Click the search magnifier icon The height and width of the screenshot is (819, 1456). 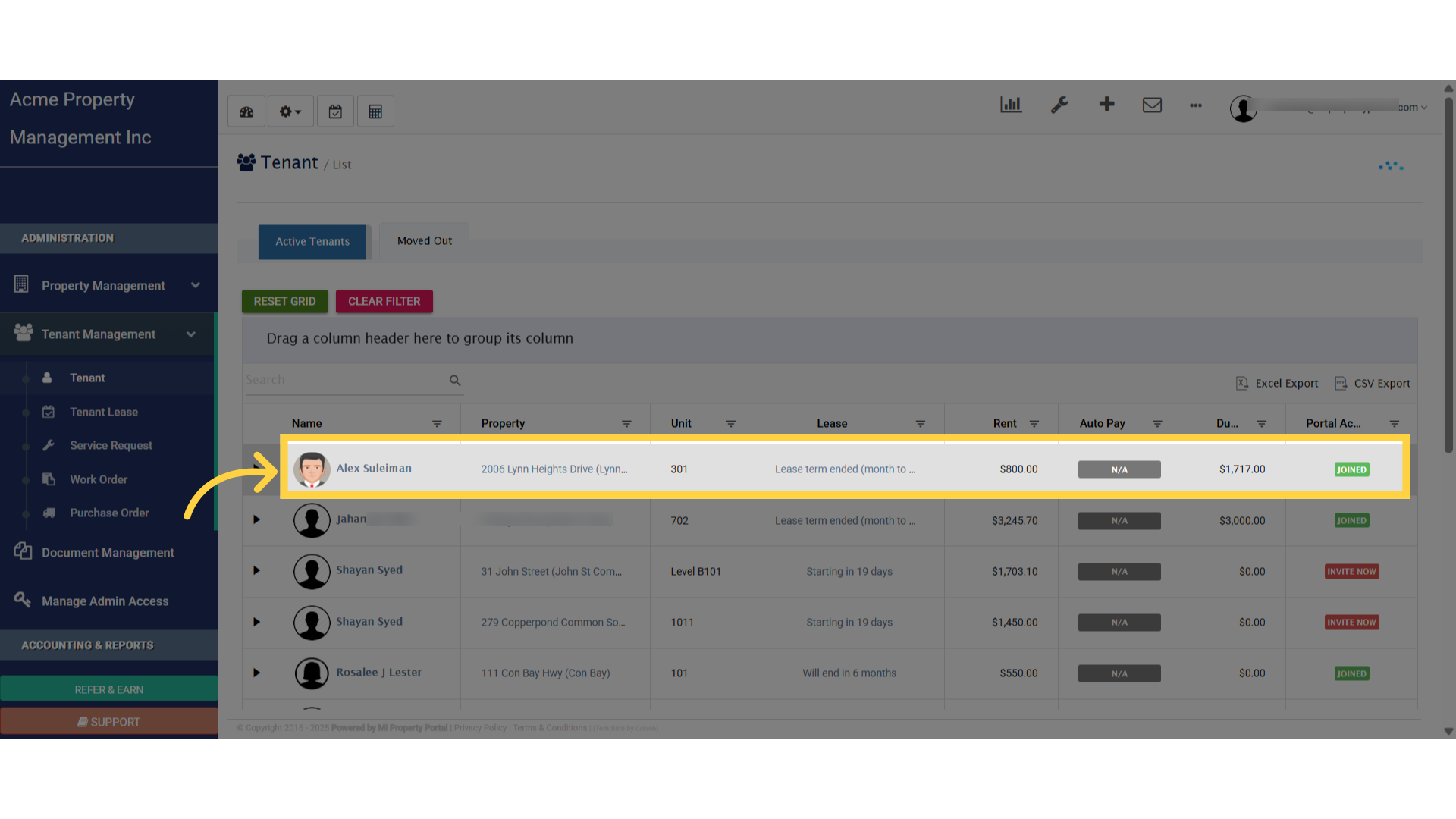[455, 381]
